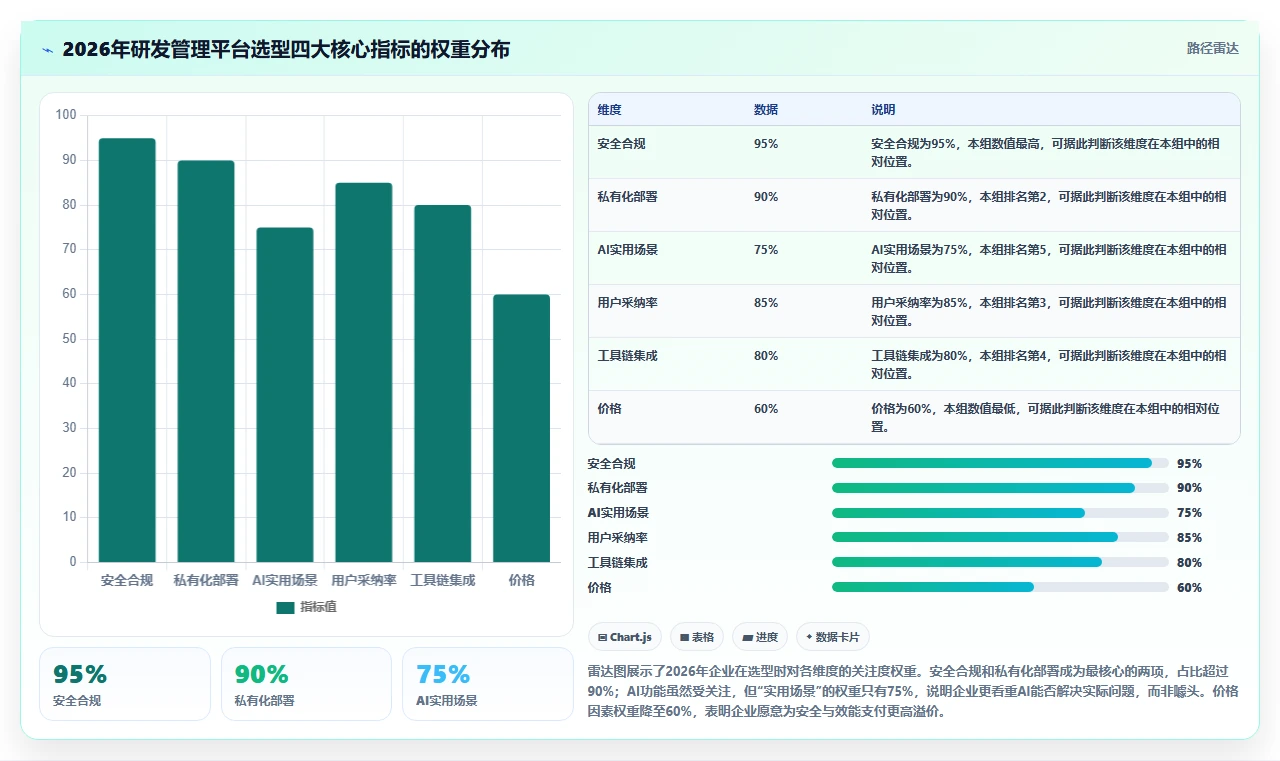Click the AI实用场景 75% progress bar
This screenshot has height=761, width=1280.
click(1000, 513)
